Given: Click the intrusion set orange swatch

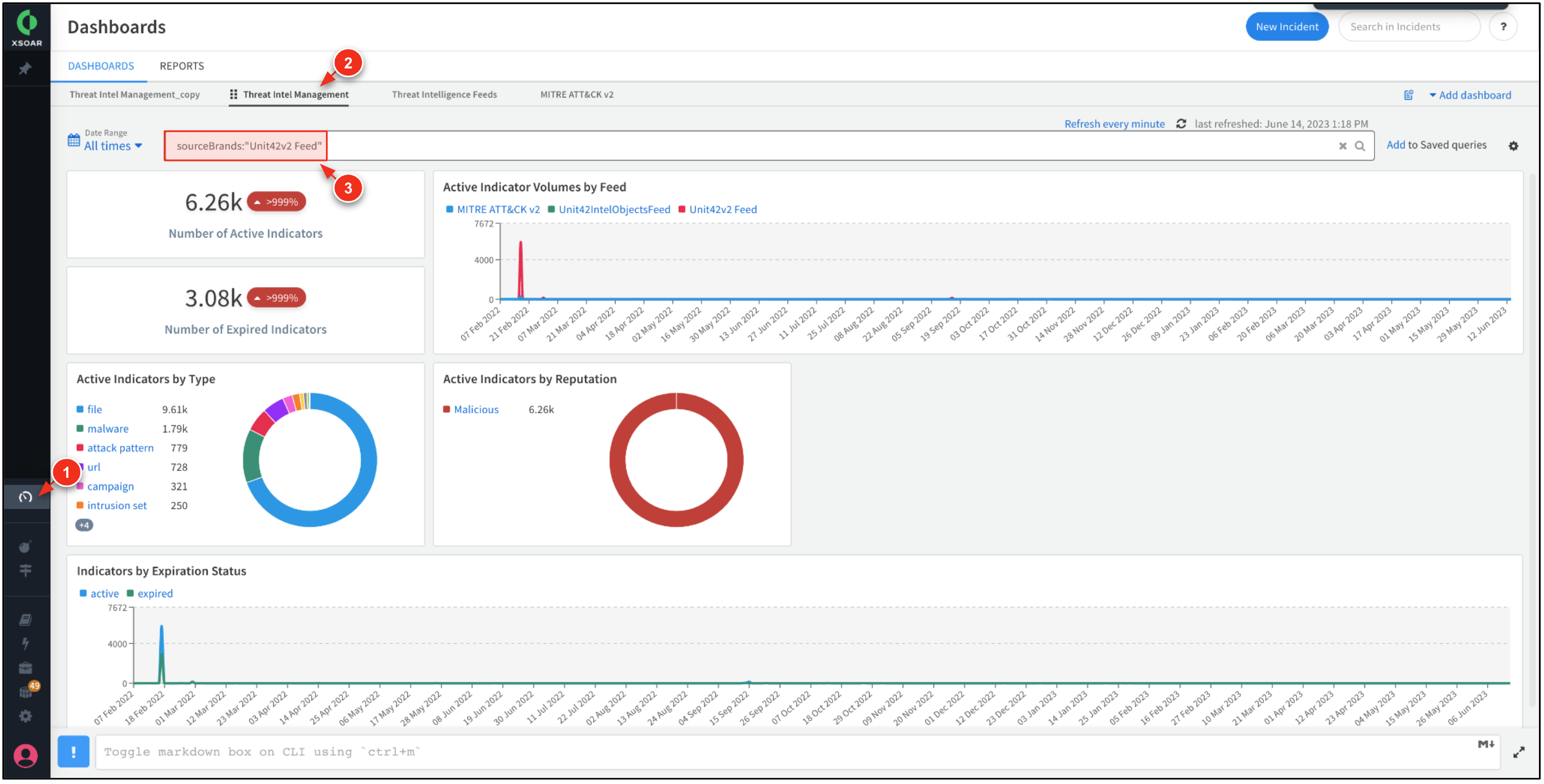Looking at the screenshot, I should (80, 505).
